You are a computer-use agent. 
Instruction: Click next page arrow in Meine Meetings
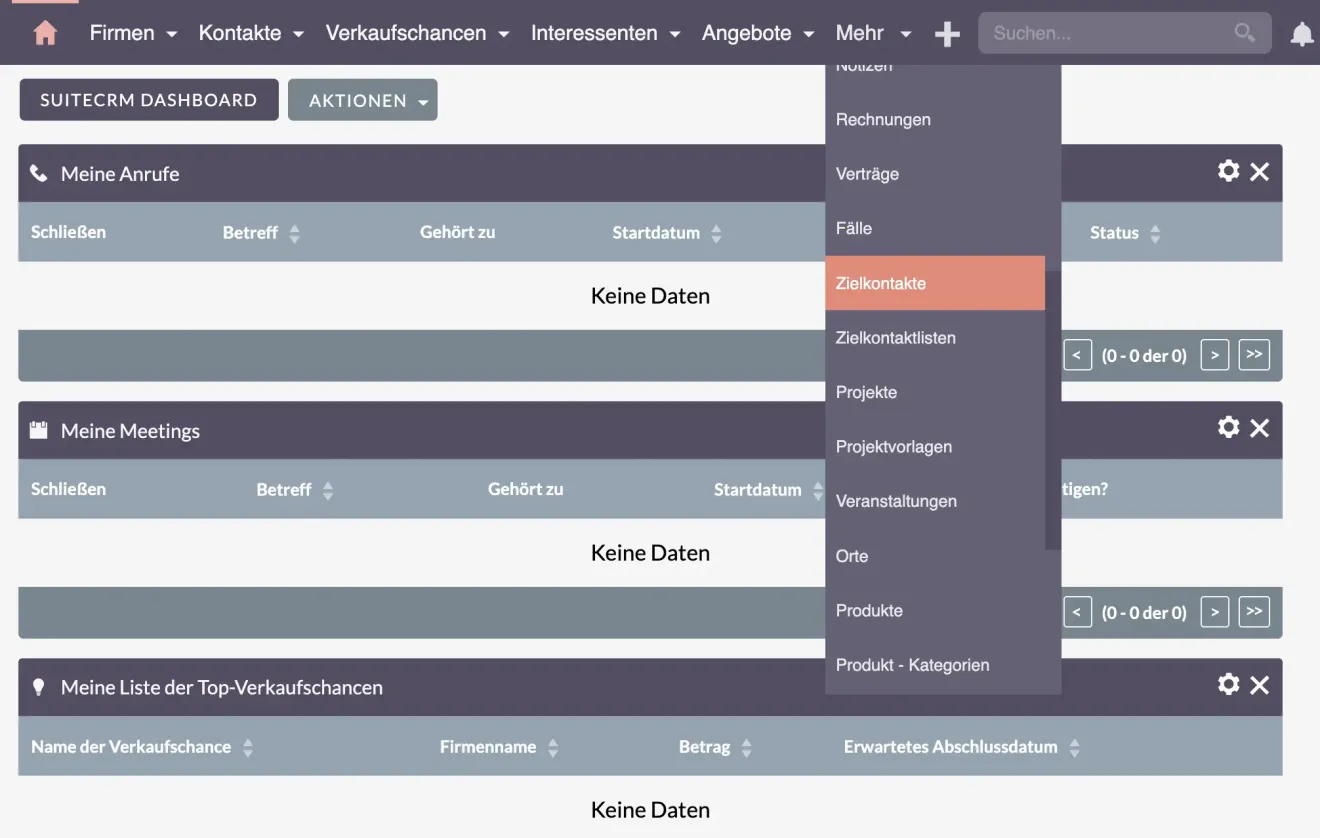click(1214, 612)
